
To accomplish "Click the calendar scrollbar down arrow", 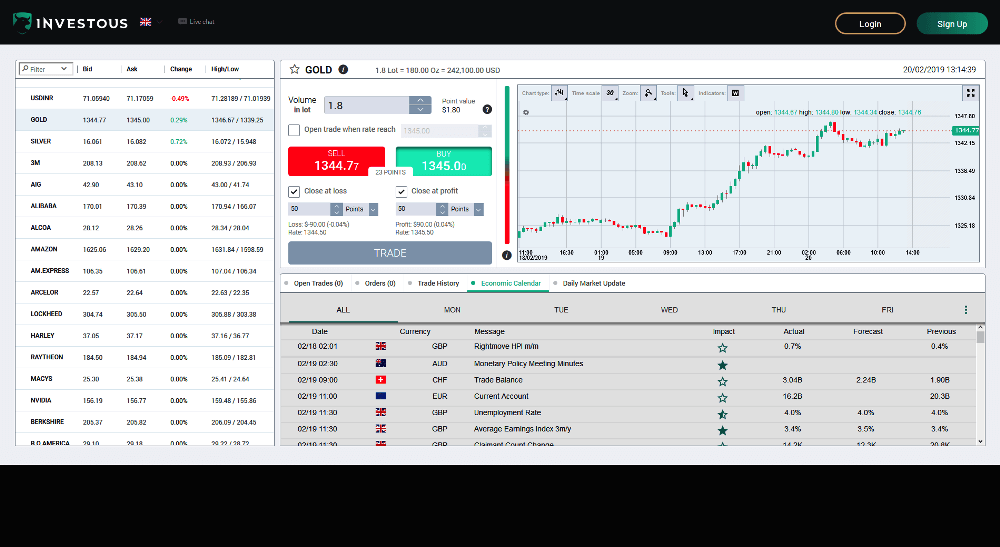I will click(980, 441).
